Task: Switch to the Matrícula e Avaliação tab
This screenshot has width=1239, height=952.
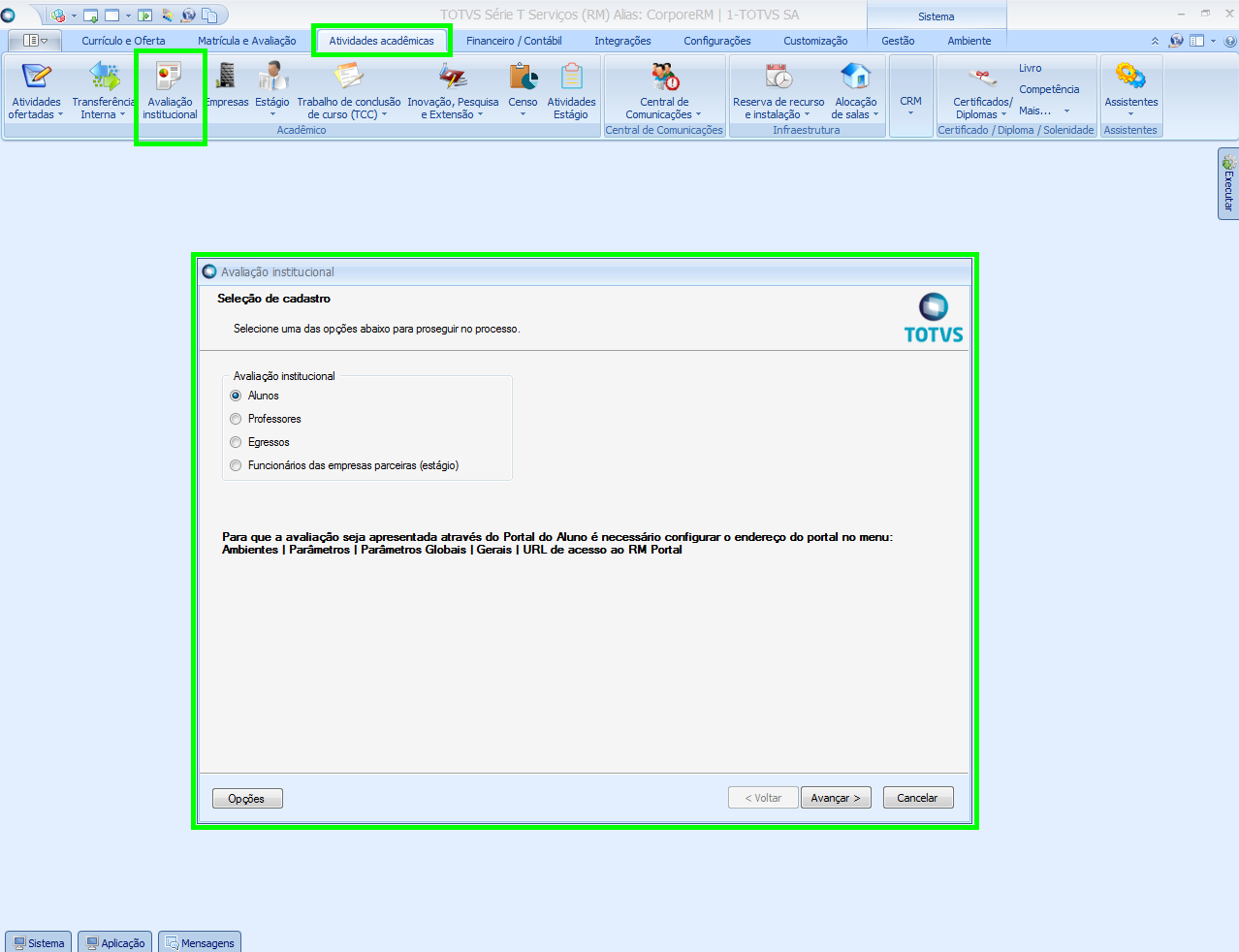Action: click(247, 41)
